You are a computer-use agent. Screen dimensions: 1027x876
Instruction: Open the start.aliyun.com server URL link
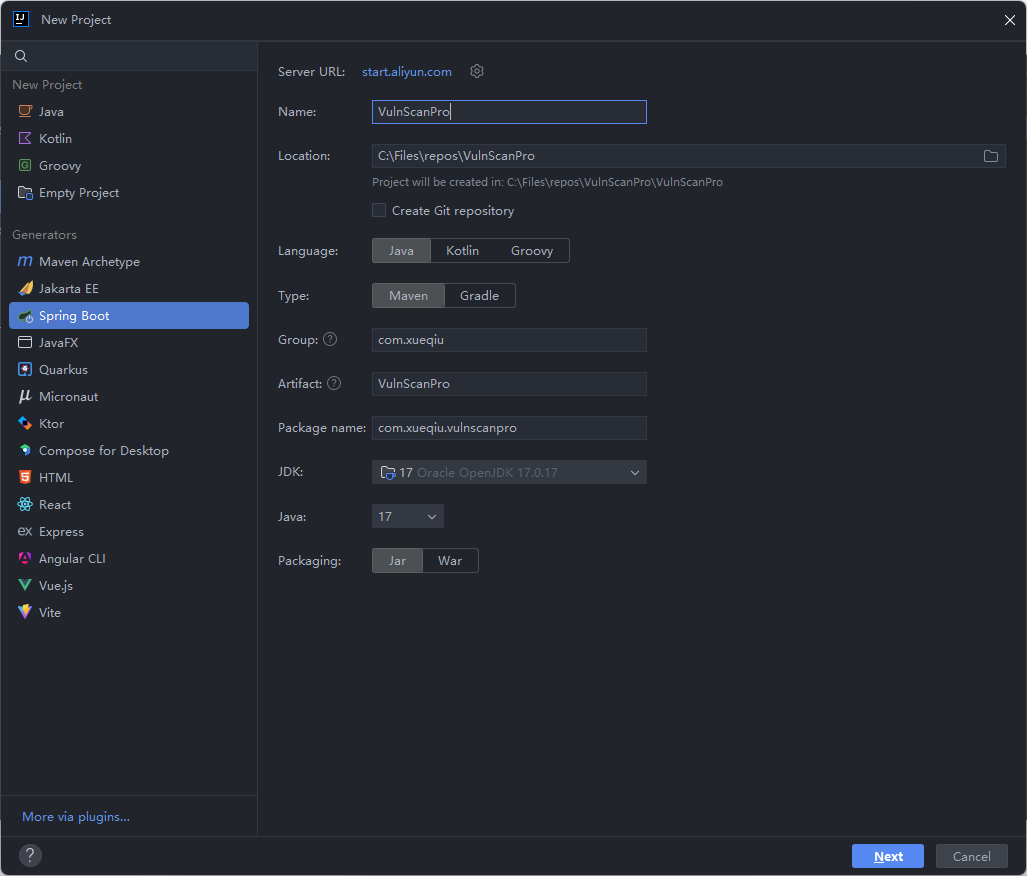pos(407,72)
